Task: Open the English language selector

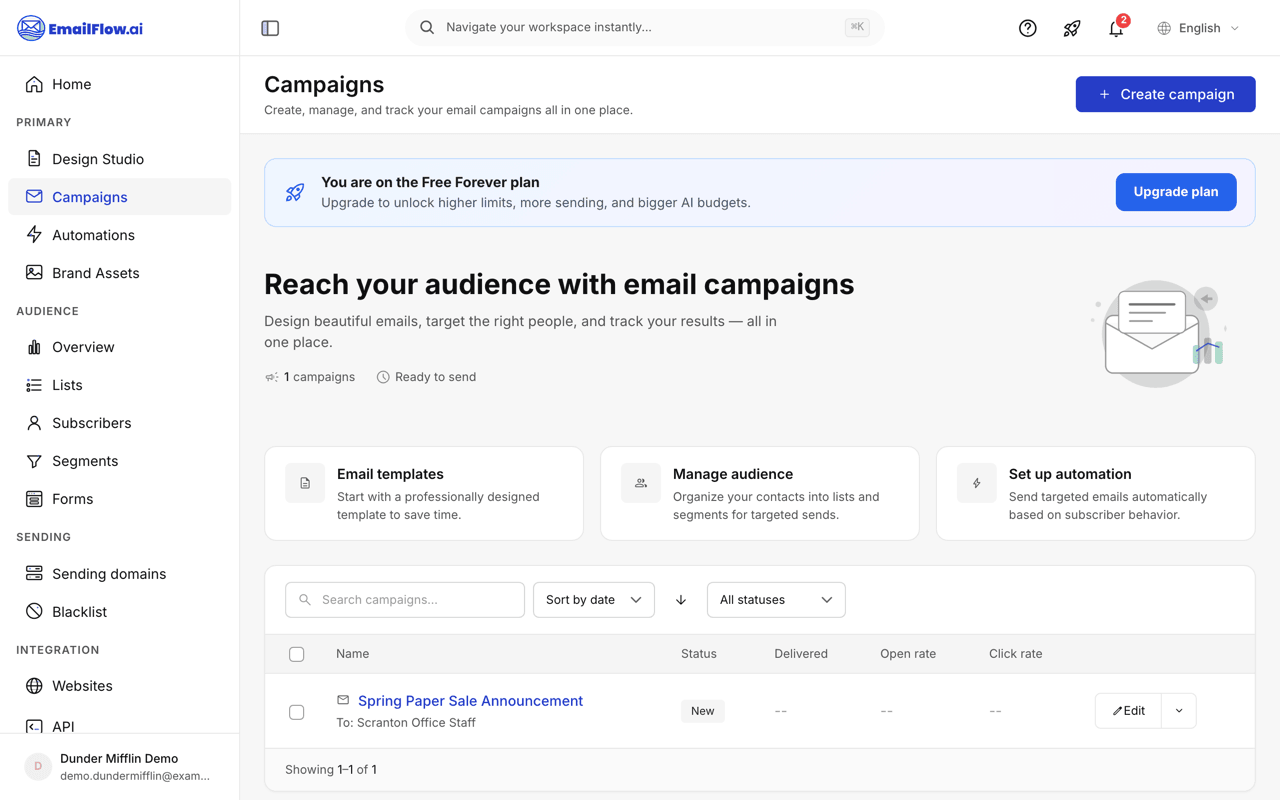Action: [x=1199, y=28]
